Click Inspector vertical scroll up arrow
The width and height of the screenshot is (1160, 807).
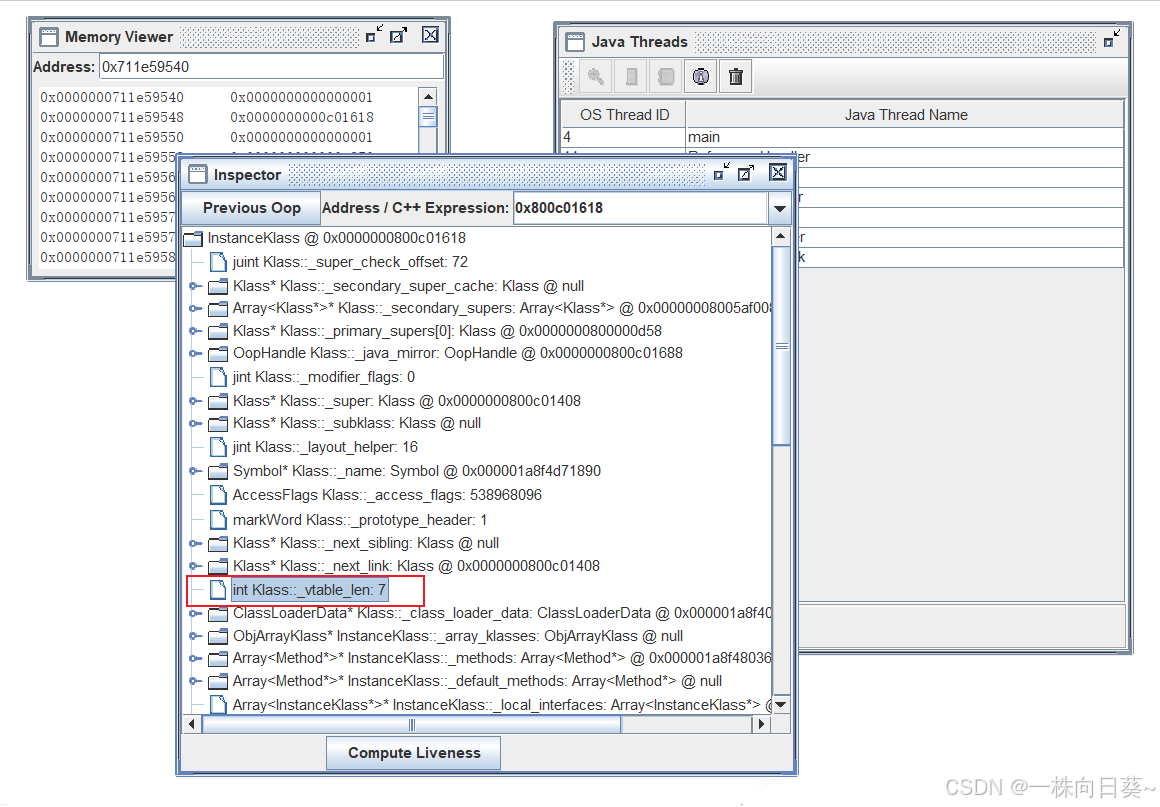[x=781, y=237]
